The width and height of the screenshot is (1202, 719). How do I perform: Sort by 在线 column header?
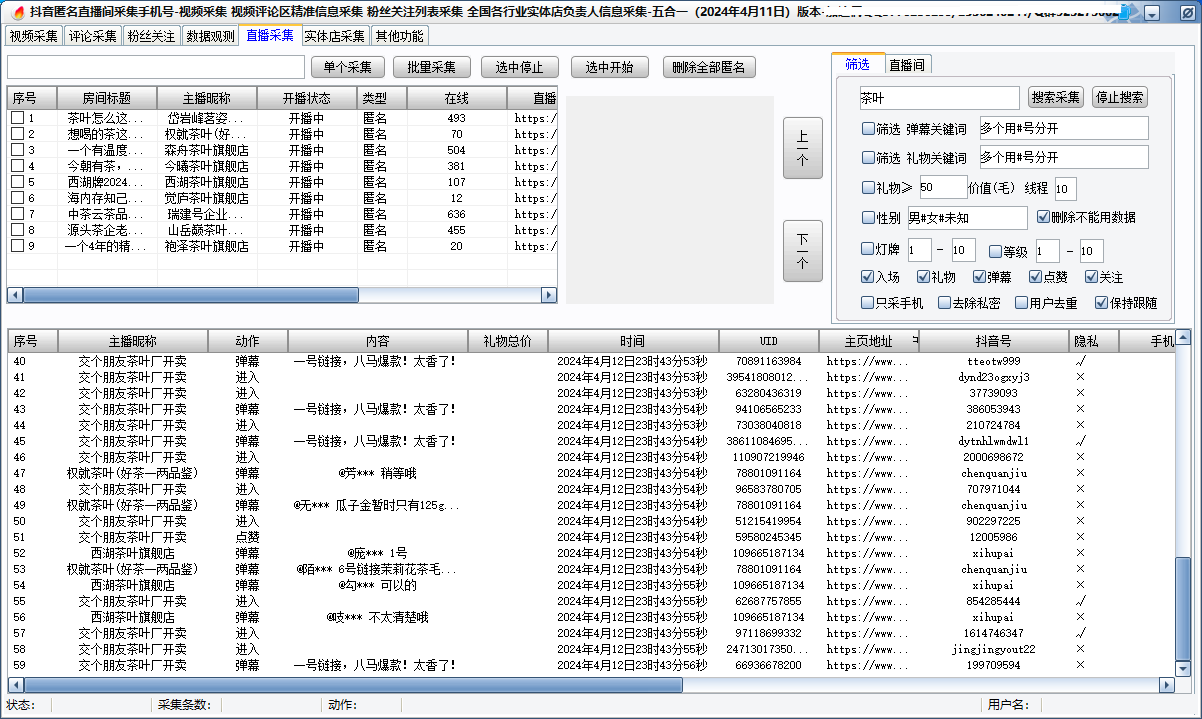pyautogui.click(x=456, y=98)
